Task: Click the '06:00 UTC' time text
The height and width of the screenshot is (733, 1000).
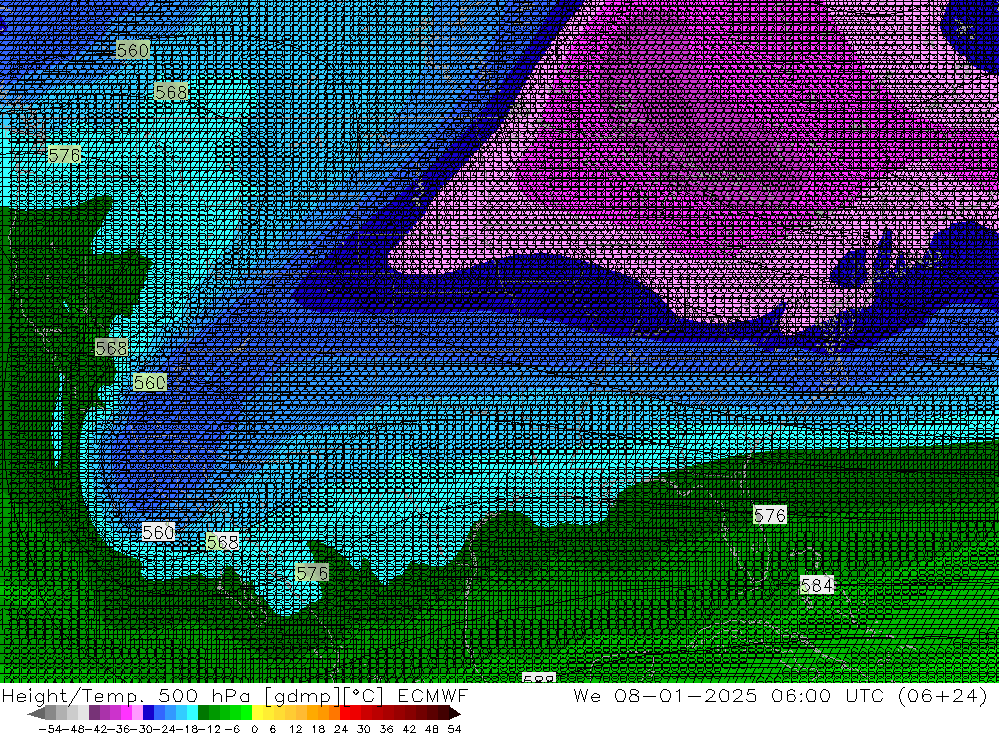Action: (x=828, y=695)
